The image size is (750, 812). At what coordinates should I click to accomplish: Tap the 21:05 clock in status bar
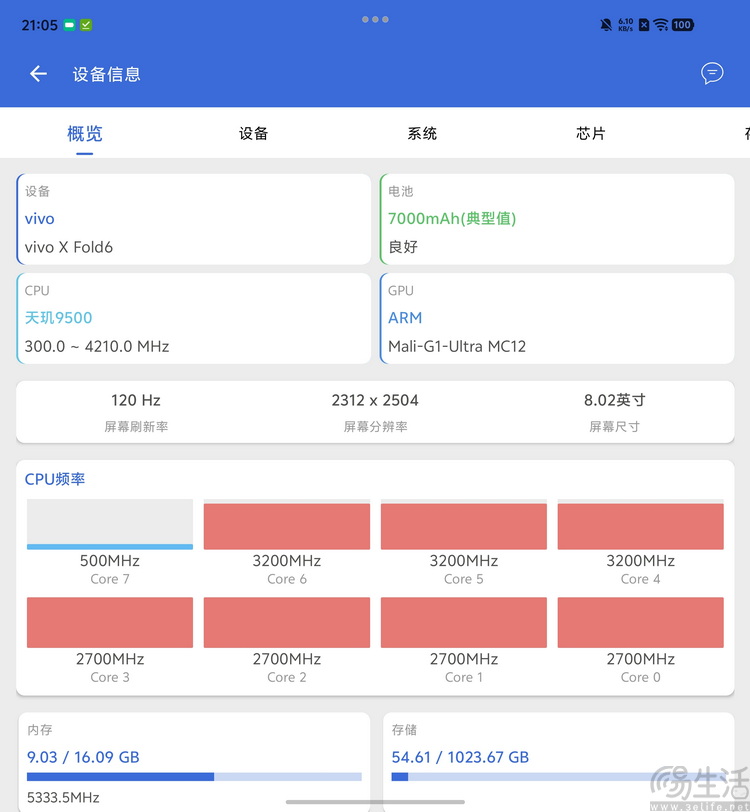click(x=39, y=25)
